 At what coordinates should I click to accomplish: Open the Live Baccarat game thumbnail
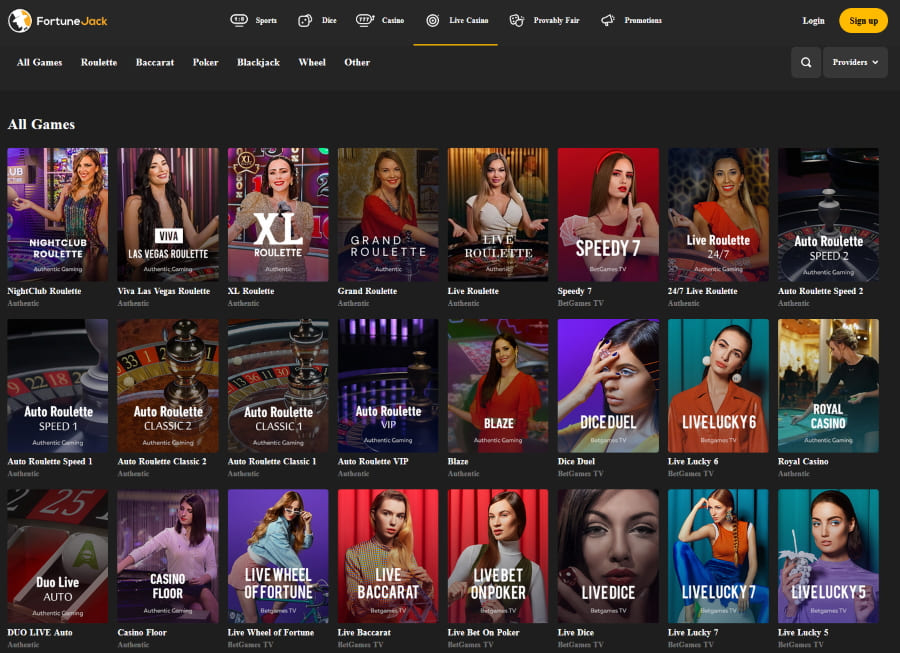(388, 556)
